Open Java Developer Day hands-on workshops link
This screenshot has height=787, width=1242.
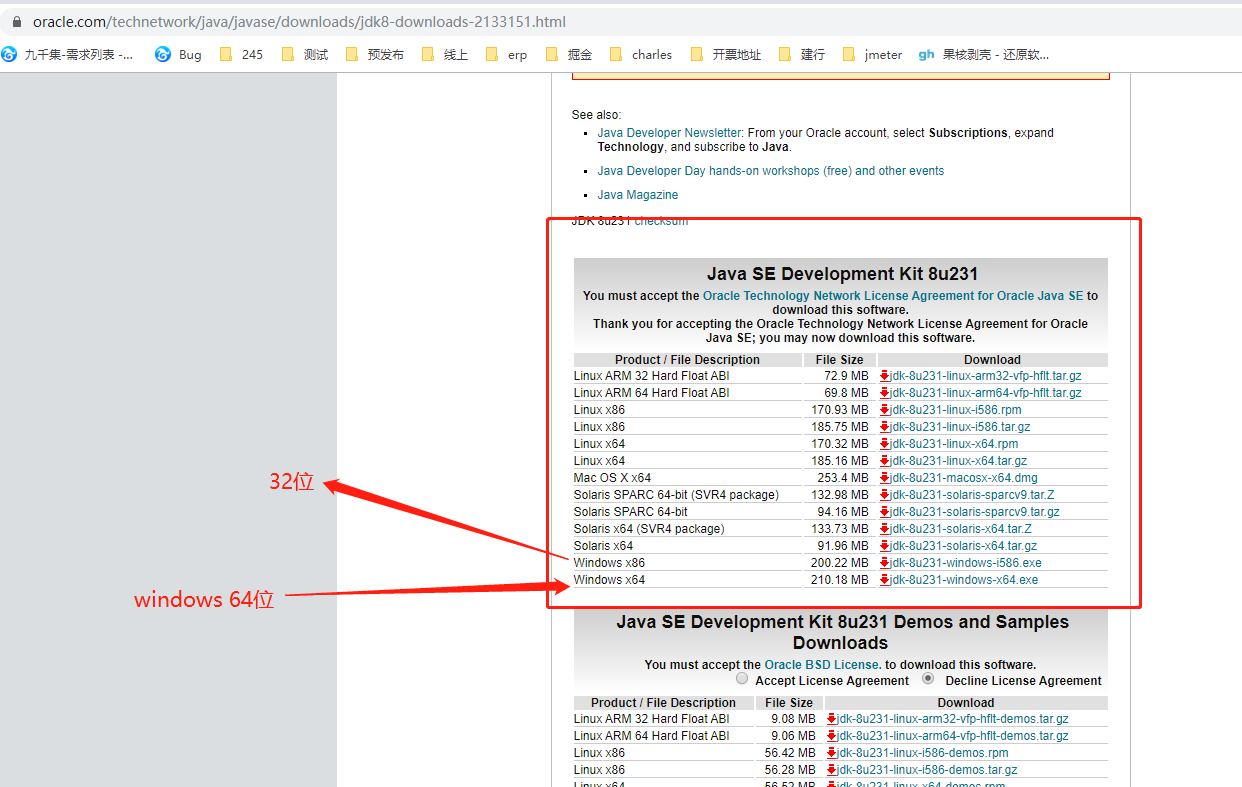(x=771, y=171)
